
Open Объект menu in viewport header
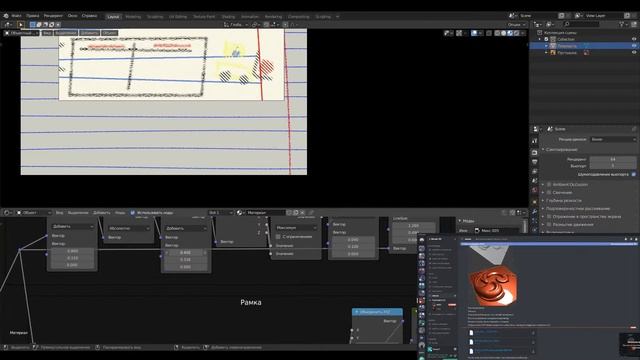(x=109, y=33)
